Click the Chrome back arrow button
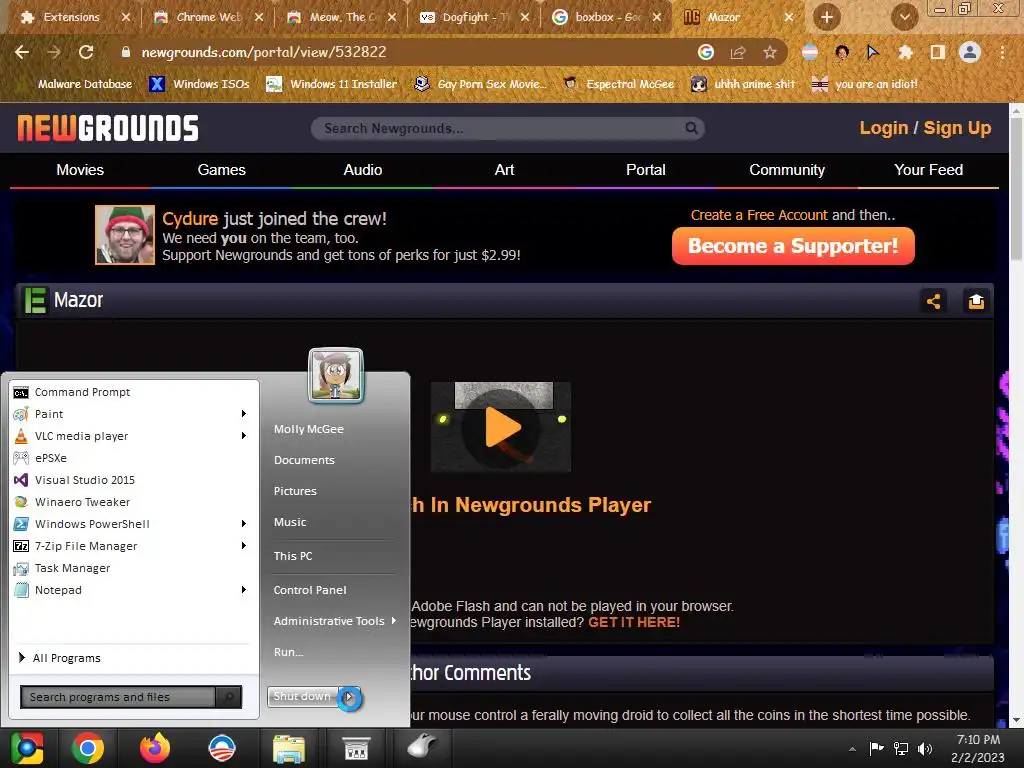The width and height of the screenshot is (1024, 768). click(22, 52)
